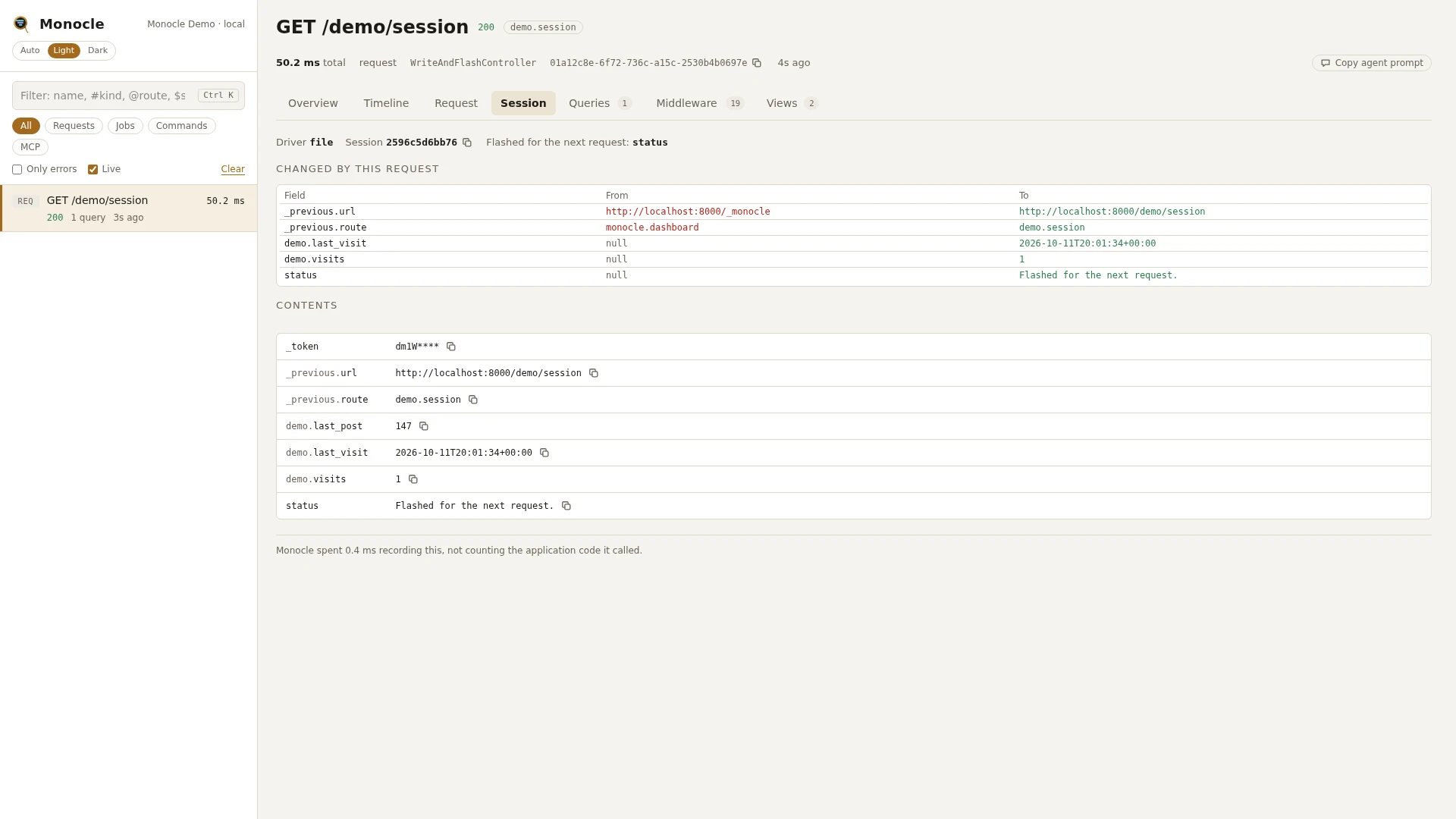Copy the _previous.route value demo.session
The width and height of the screenshot is (1456, 819).
click(473, 400)
